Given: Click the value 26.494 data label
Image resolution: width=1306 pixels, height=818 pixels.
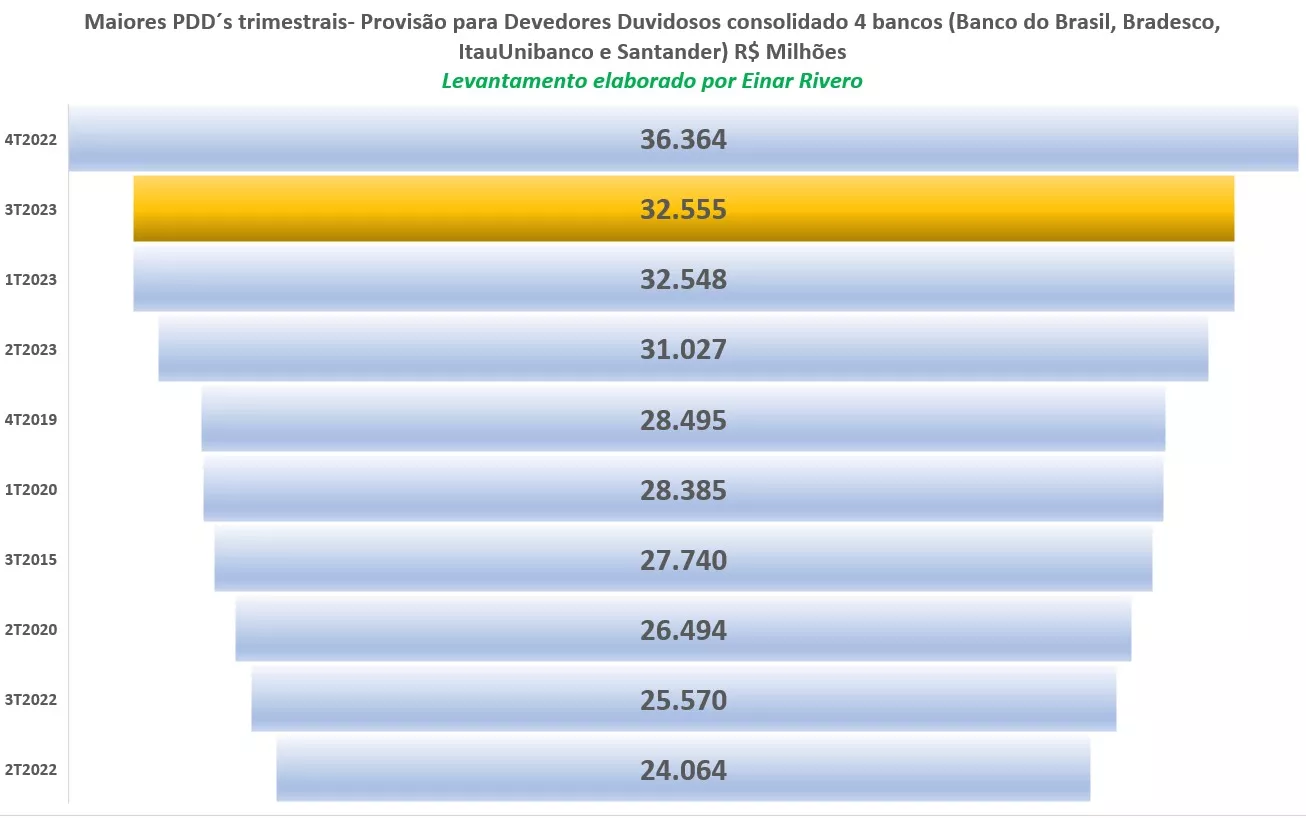Looking at the screenshot, I should (x=683, y=630).
